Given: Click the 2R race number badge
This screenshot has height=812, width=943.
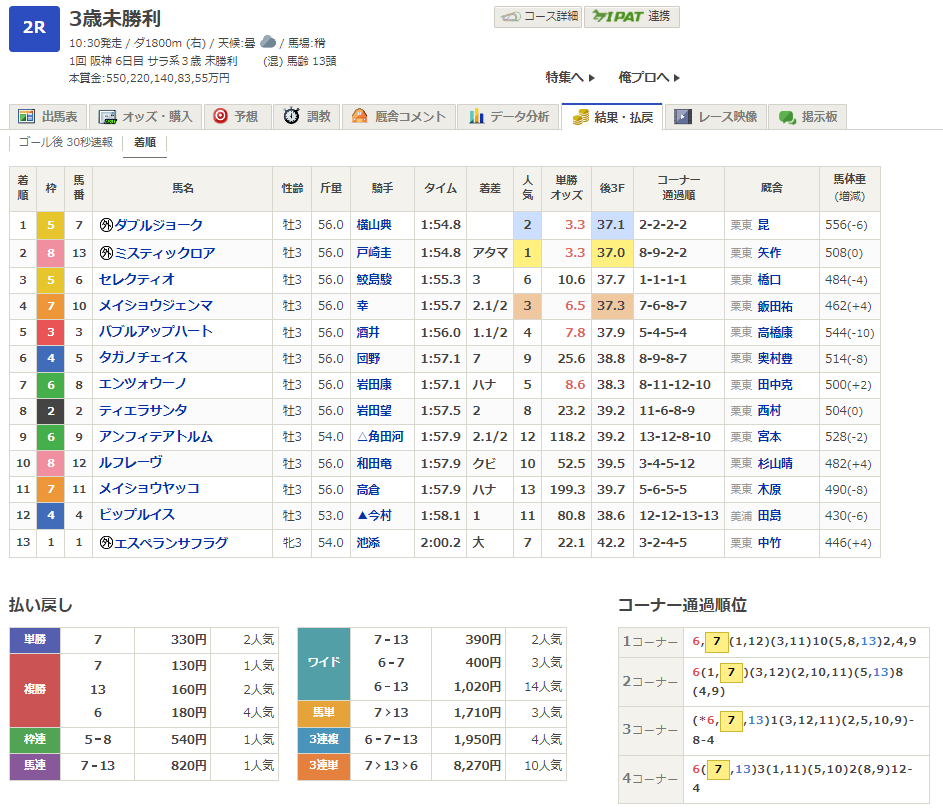Looking at the screenshot, I should [x=34, y=28].
